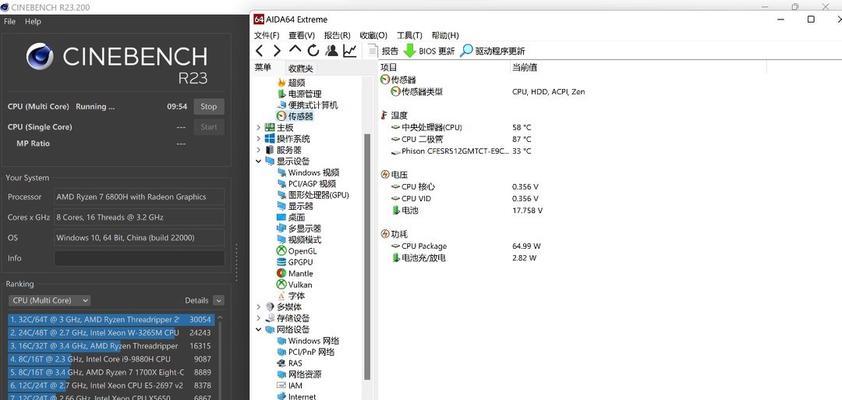Stop the Cinebench multi core test
This screenshot has height=400, width=842.
tap(208, 106)
